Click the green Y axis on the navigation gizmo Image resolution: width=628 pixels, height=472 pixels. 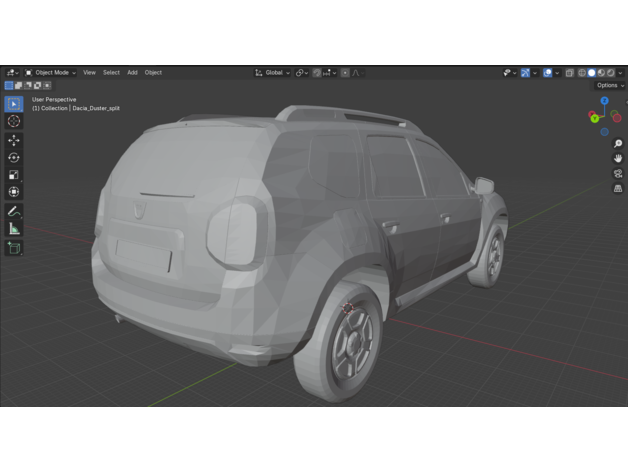coord(594,118)
